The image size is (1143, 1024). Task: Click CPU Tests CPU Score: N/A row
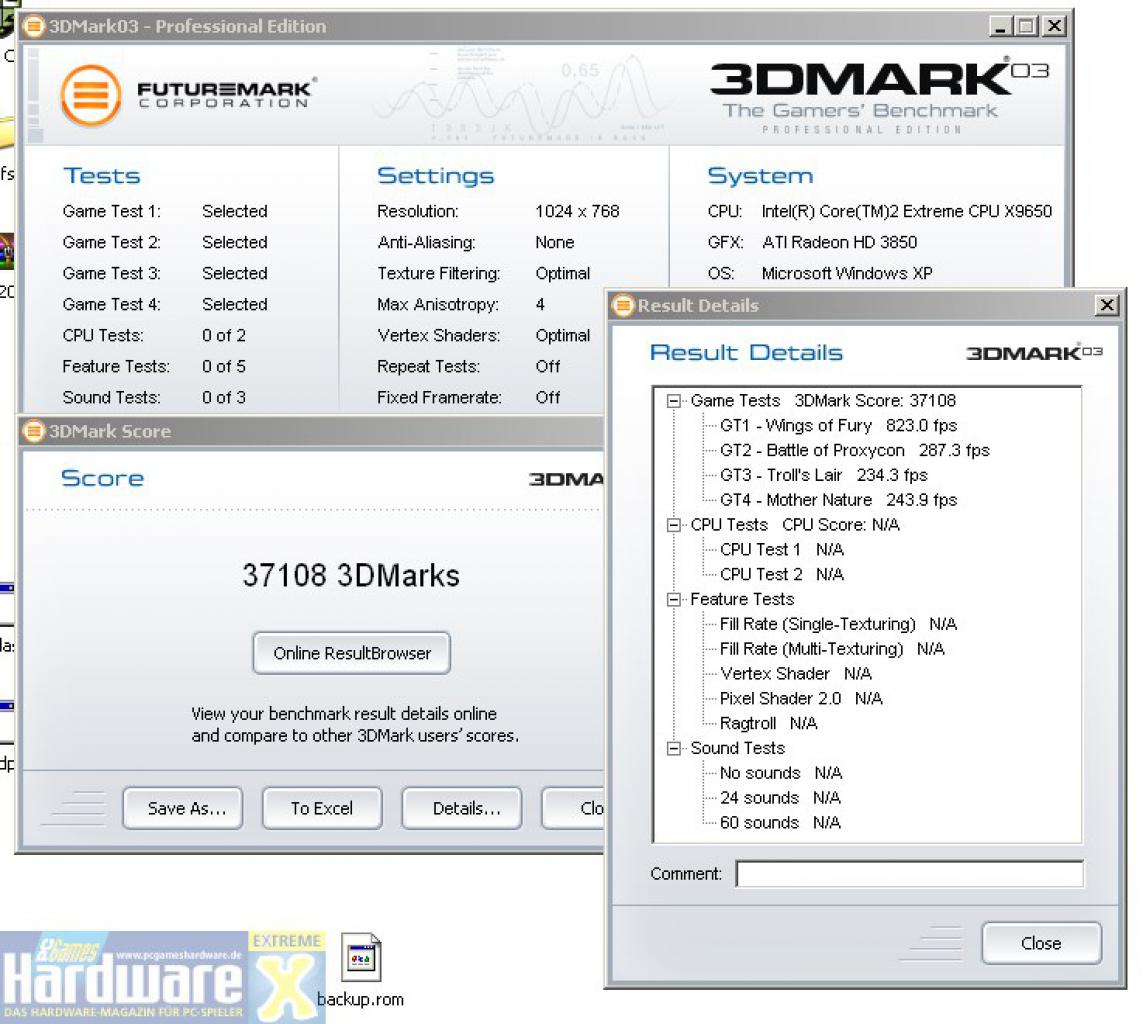(x=795, y=525)
